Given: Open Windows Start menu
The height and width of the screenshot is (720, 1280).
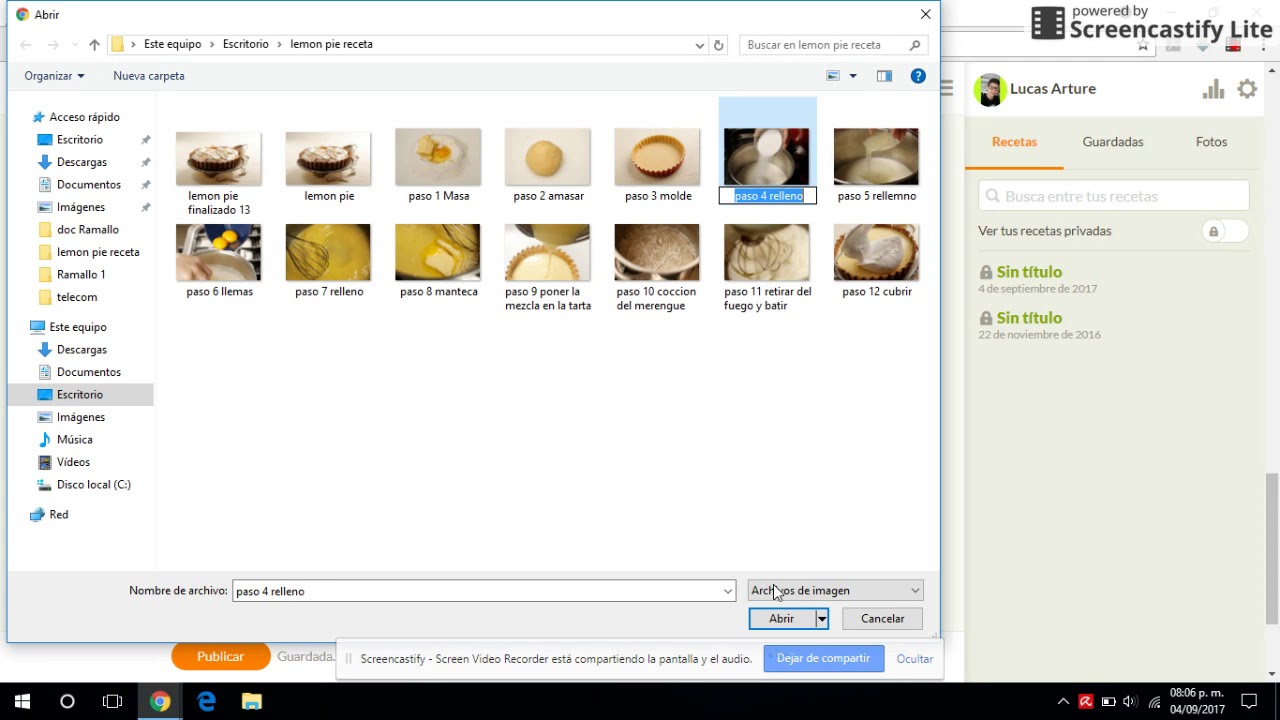Looking at the screenshot, I should coord(22,702).
